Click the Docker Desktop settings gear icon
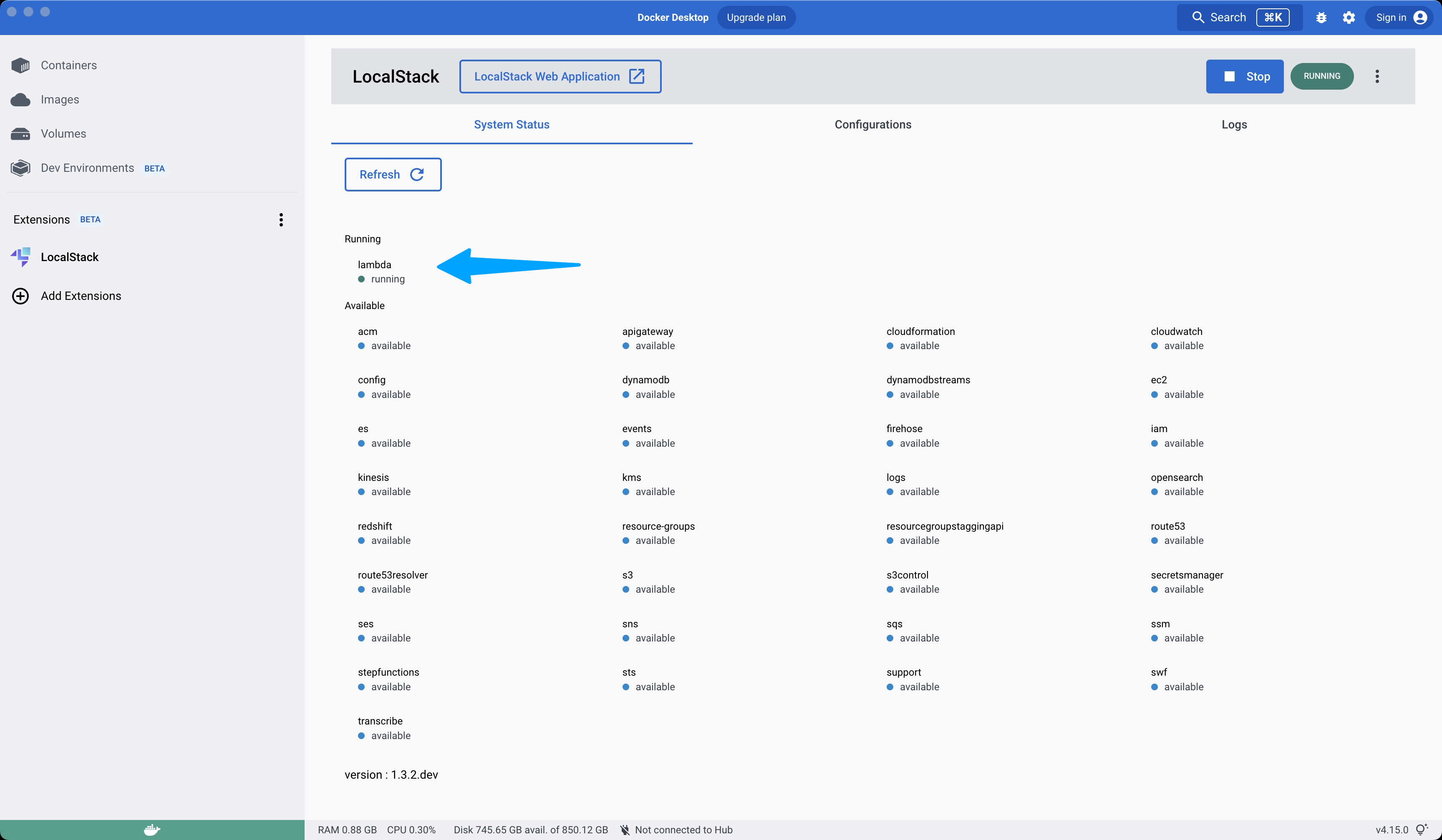The width and height of the screenshot is (1442, 840). point(1349,17)
